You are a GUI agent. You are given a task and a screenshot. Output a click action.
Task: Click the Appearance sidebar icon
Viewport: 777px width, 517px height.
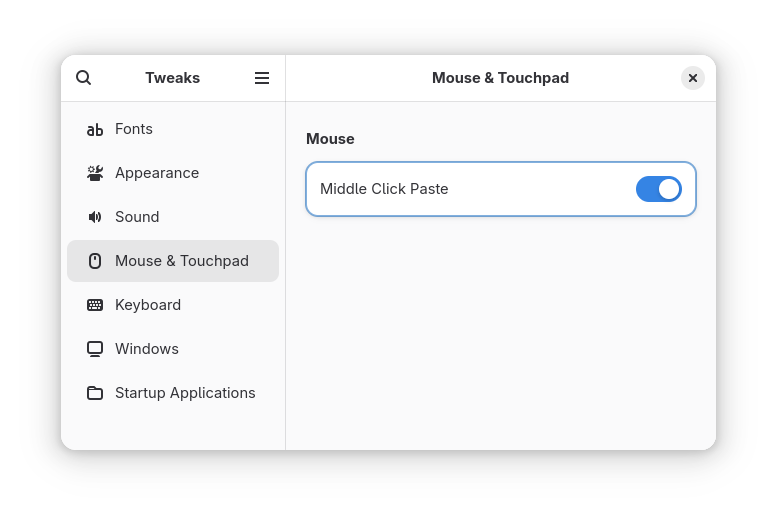click(95, 173)
